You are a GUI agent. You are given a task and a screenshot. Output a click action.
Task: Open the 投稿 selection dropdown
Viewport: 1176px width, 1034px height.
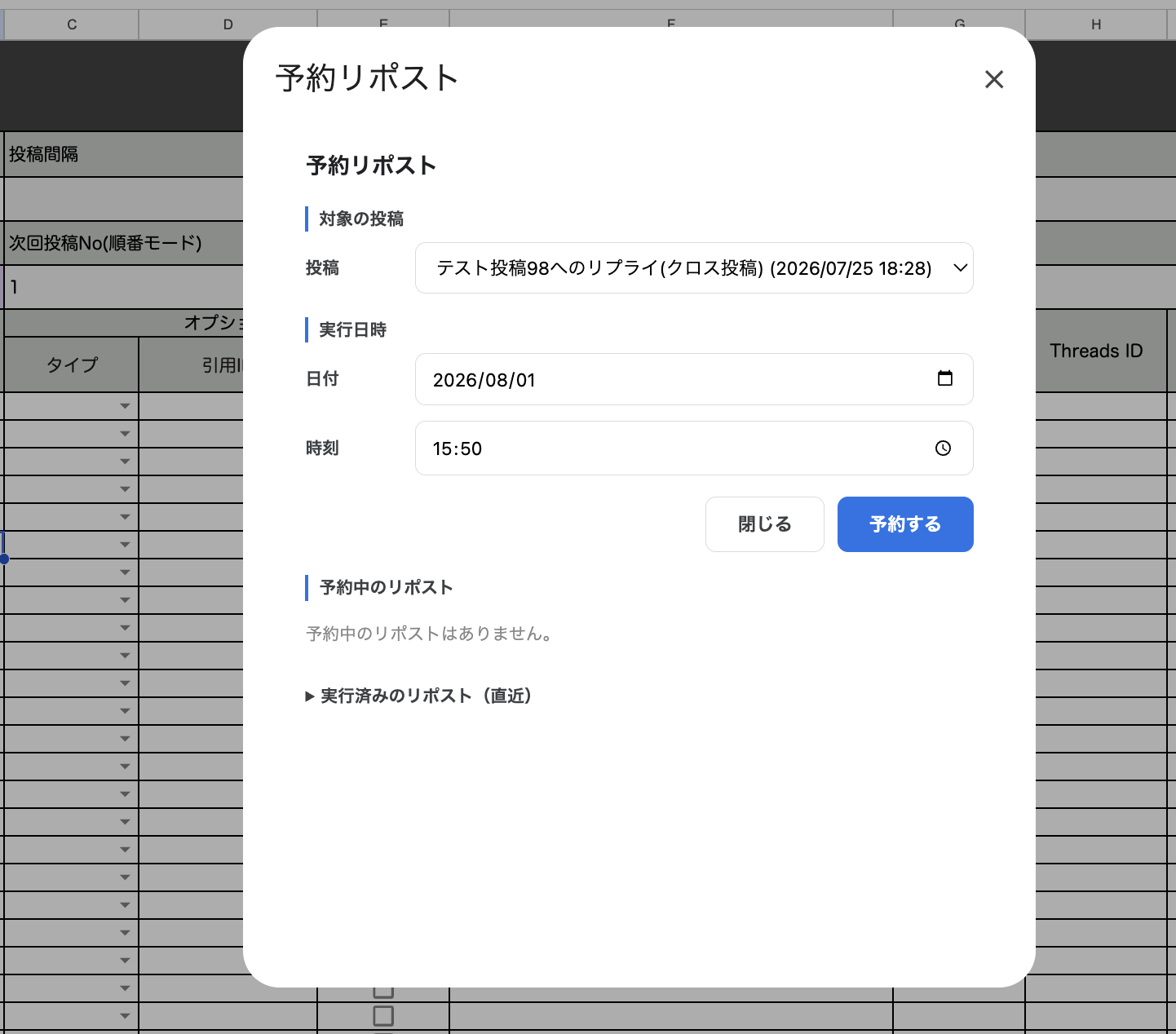[694, 268]
